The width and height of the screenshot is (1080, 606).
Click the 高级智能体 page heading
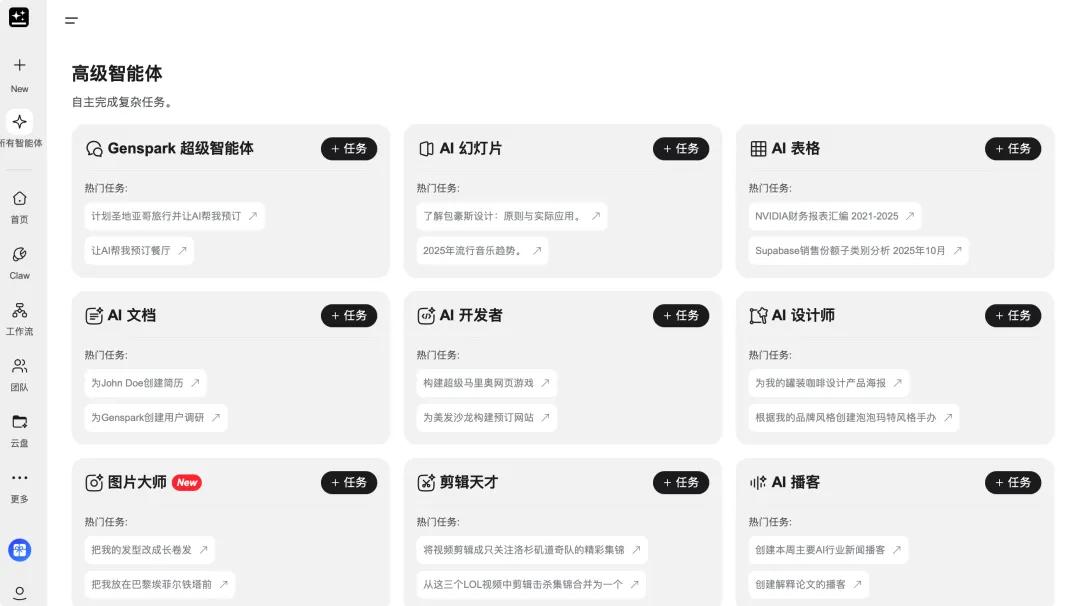117,74
